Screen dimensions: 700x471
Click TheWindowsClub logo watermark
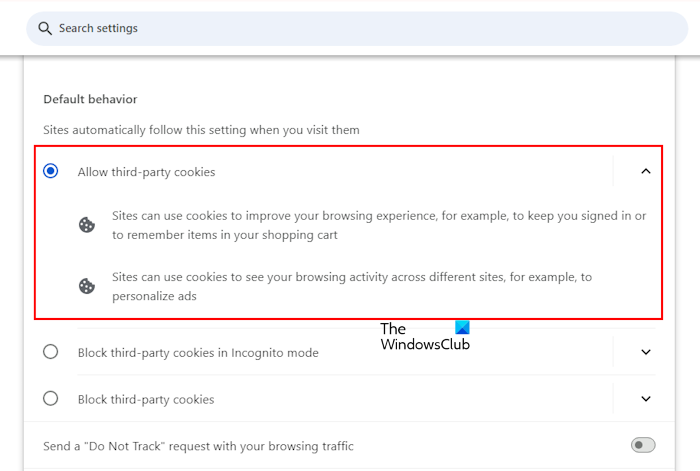425,336
